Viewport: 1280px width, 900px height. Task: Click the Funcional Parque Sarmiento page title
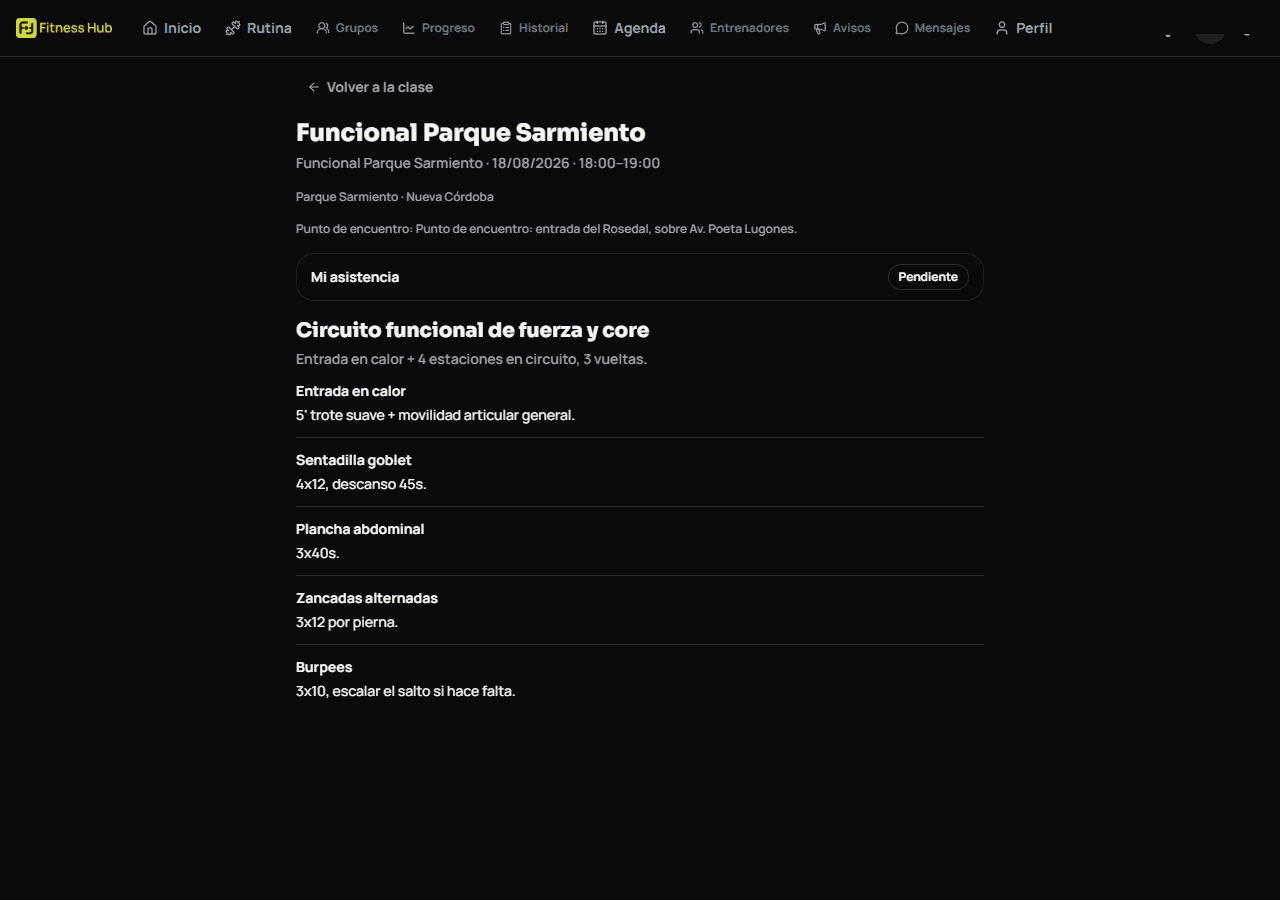(471, 132)
